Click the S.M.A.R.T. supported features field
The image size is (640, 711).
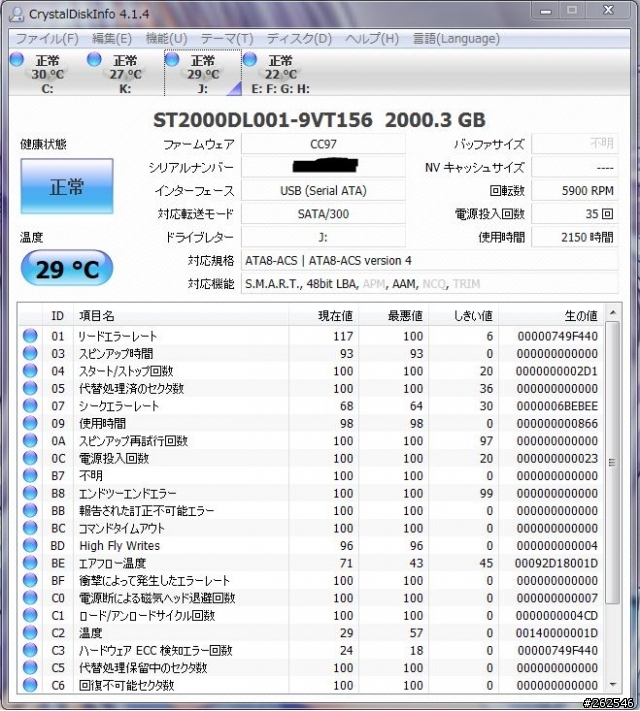(x=430, y=284)
